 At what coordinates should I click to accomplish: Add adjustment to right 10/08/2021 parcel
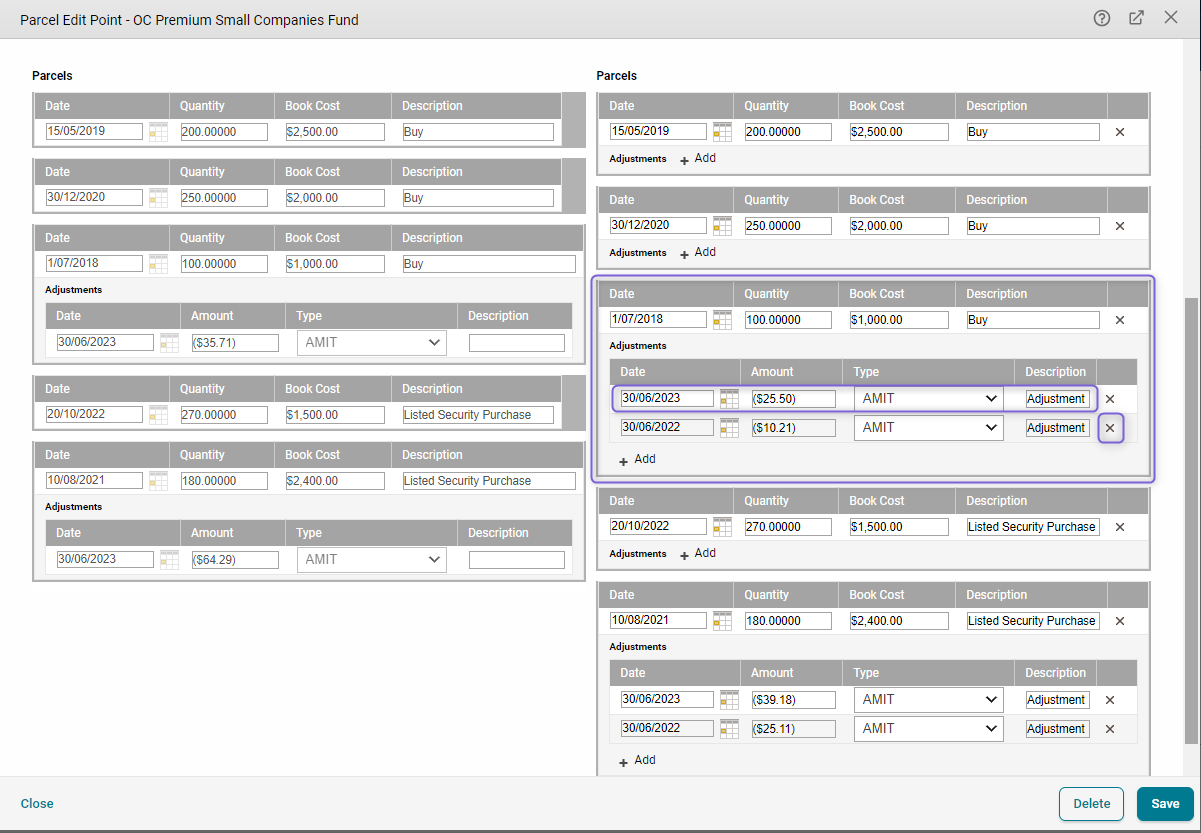point(637,760)
